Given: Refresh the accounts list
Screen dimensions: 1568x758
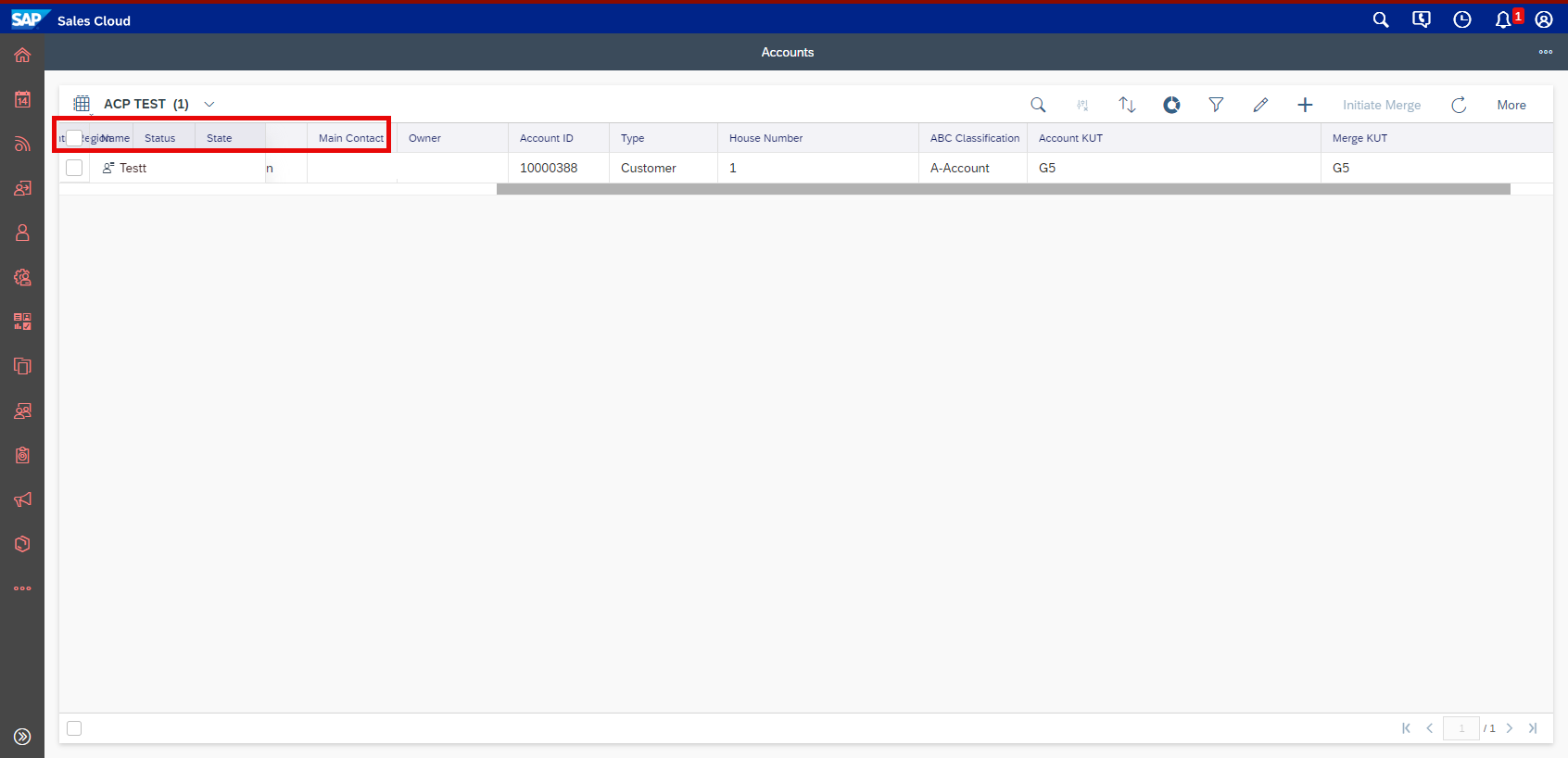Looking at the screenshot, I should (x=1459, y=105).
